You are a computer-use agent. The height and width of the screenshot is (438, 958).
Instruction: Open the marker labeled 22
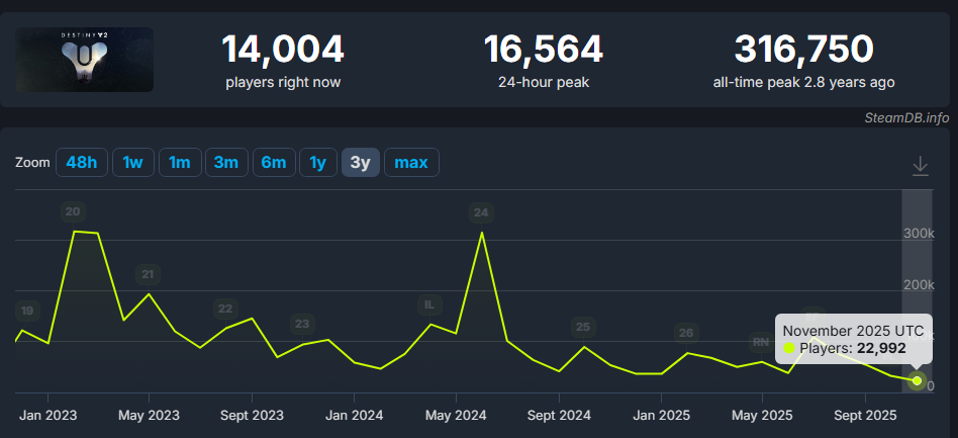(x=226, y=308)
